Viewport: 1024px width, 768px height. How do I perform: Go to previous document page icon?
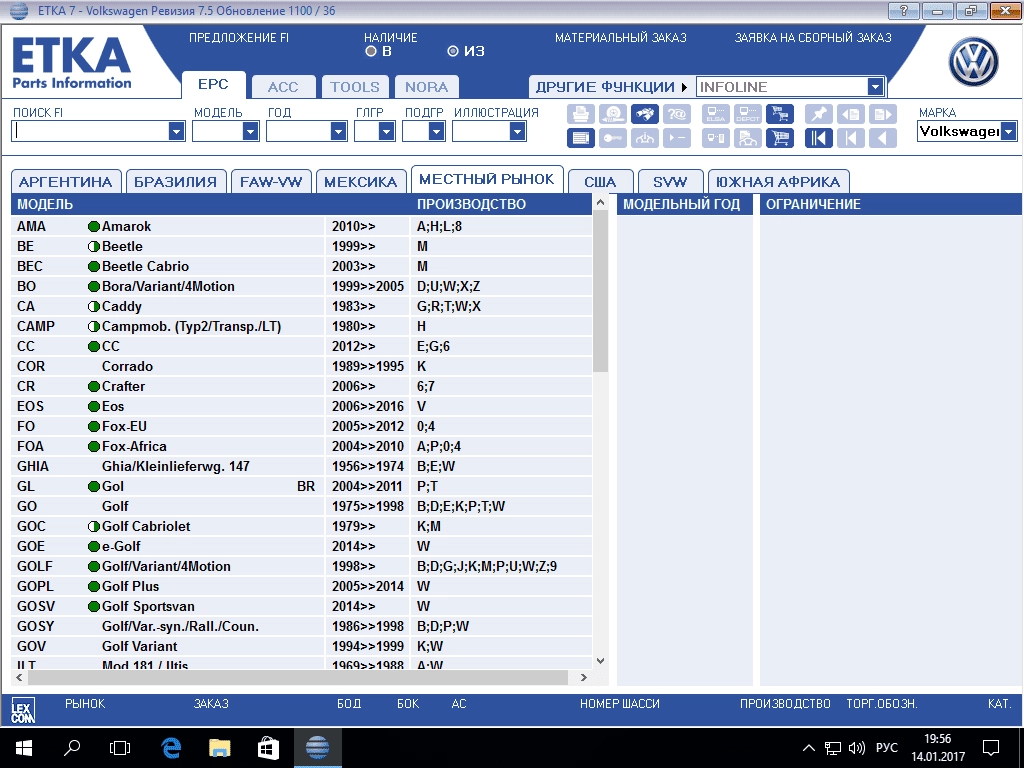[x=850, y=114]
